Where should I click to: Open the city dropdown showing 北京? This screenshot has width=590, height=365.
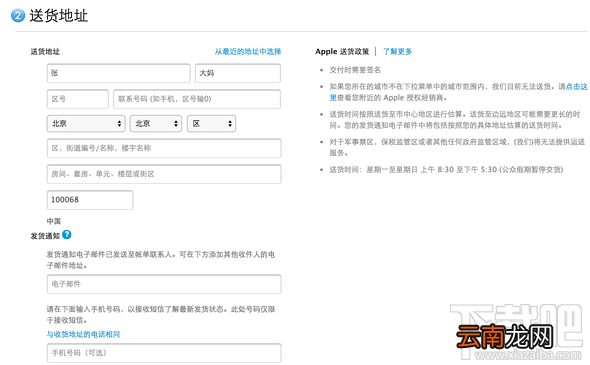156,123
